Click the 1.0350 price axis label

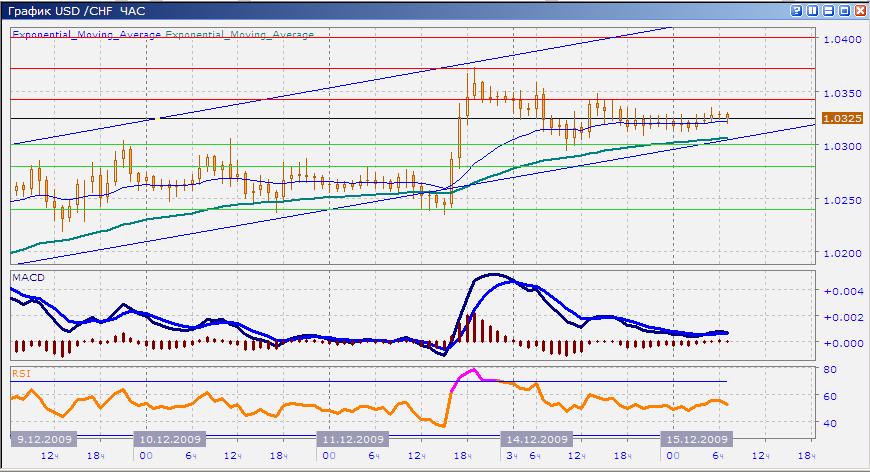843,93
